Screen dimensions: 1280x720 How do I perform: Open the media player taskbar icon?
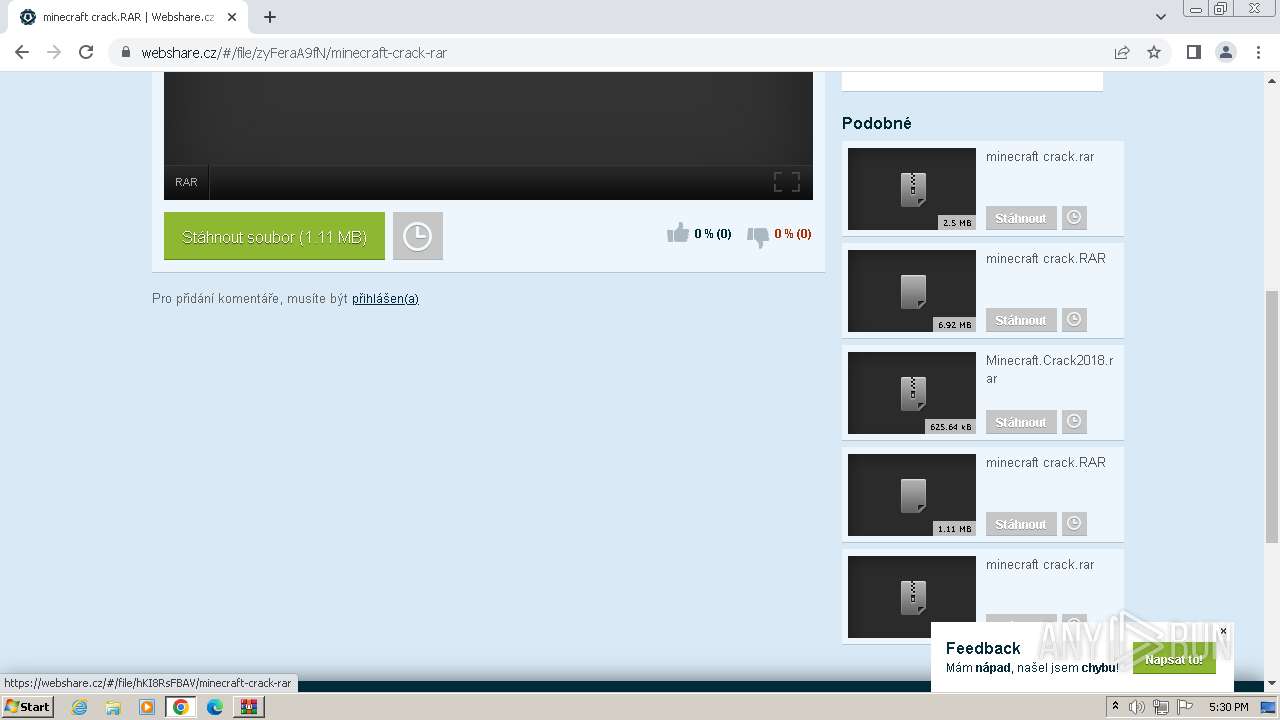point(147,707)
